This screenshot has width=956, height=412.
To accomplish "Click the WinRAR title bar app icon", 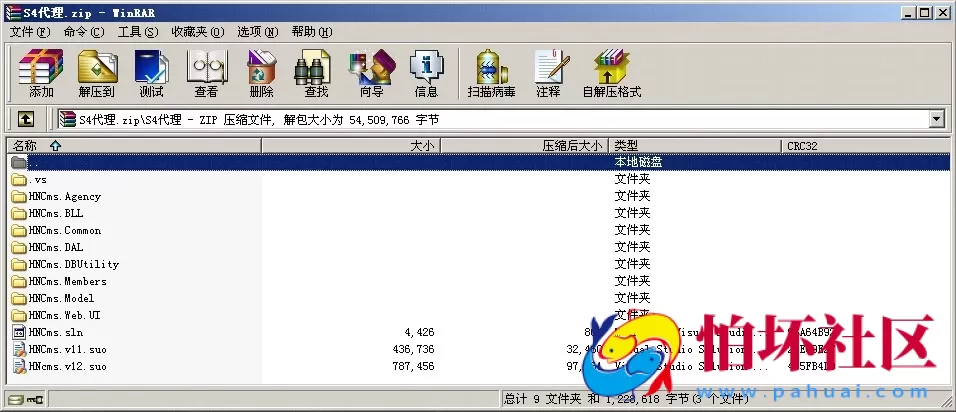I will pyautogui.click(x=12, y=12).
